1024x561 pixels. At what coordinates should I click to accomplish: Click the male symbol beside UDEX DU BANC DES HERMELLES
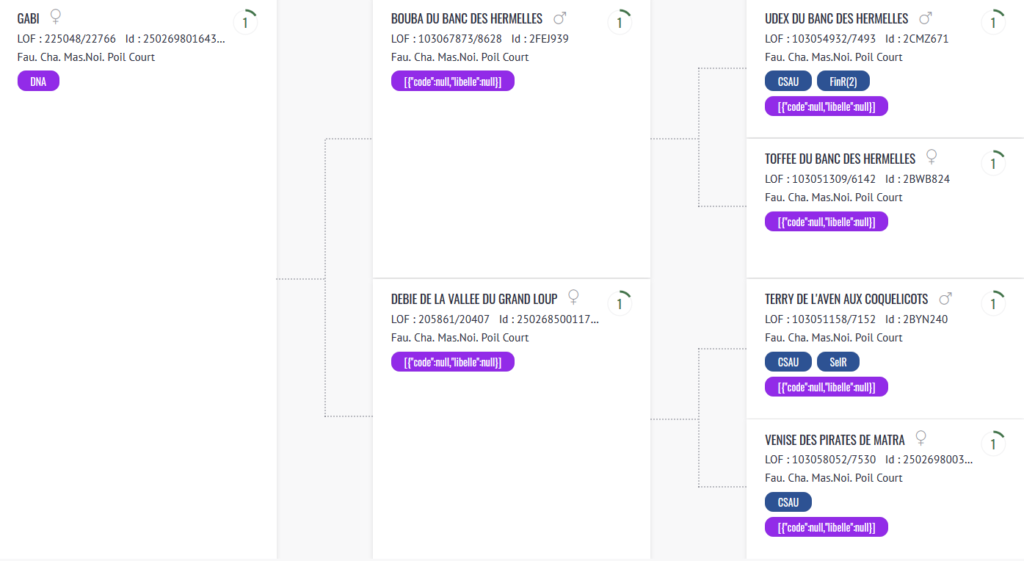click(x=925, y=18)
